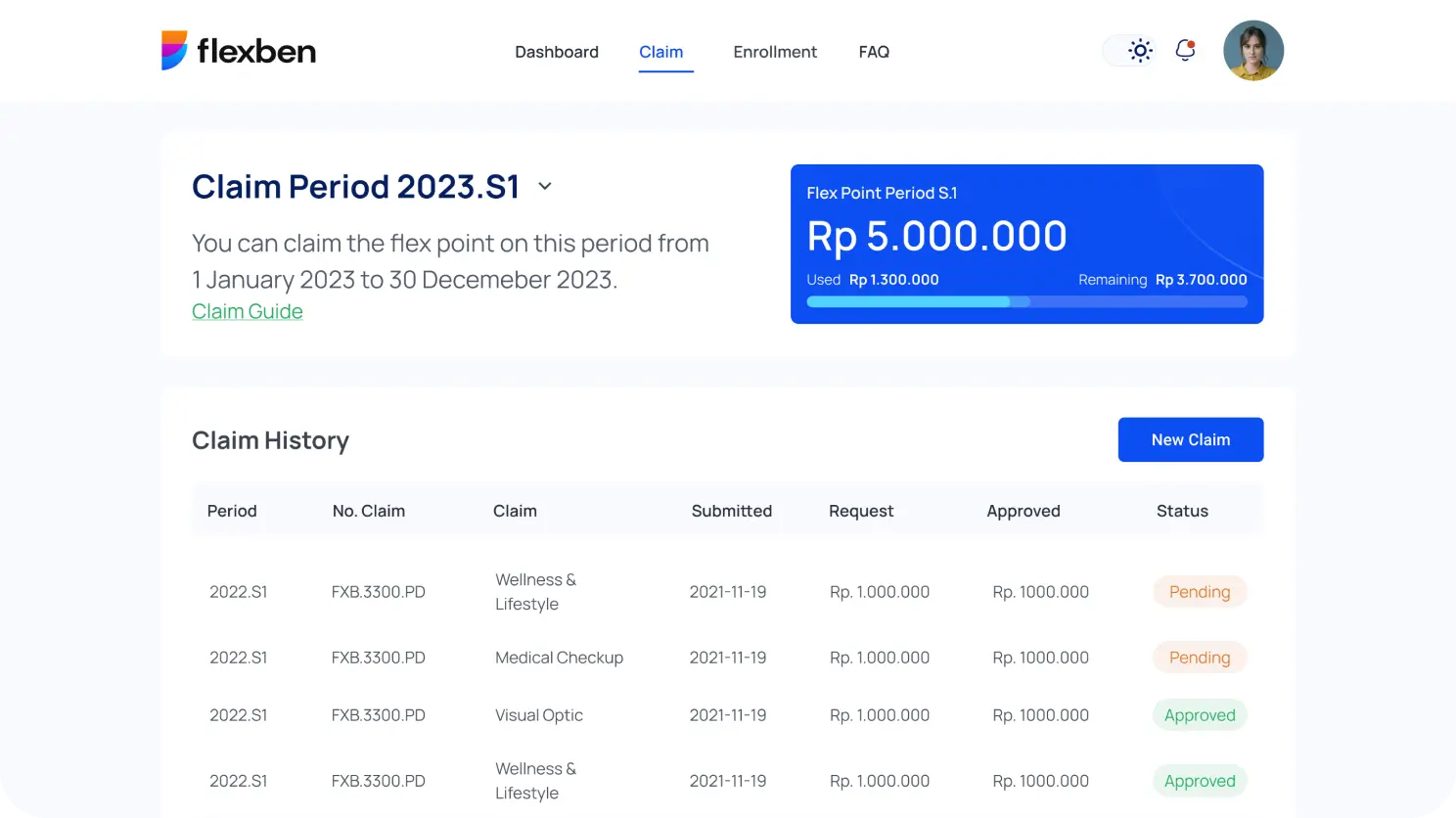Open the Enrollment page
This screenshot has width=1456, height=818.
click(774, 52)
